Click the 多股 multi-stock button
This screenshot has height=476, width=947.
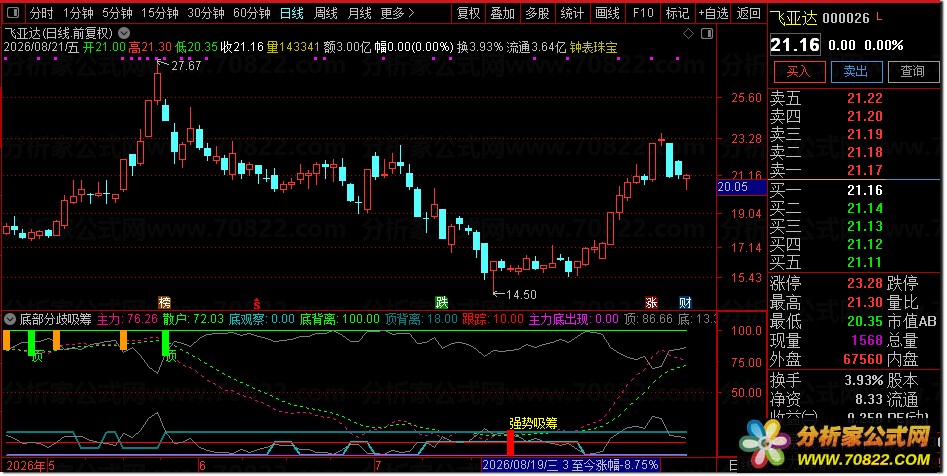click(537, 13)
